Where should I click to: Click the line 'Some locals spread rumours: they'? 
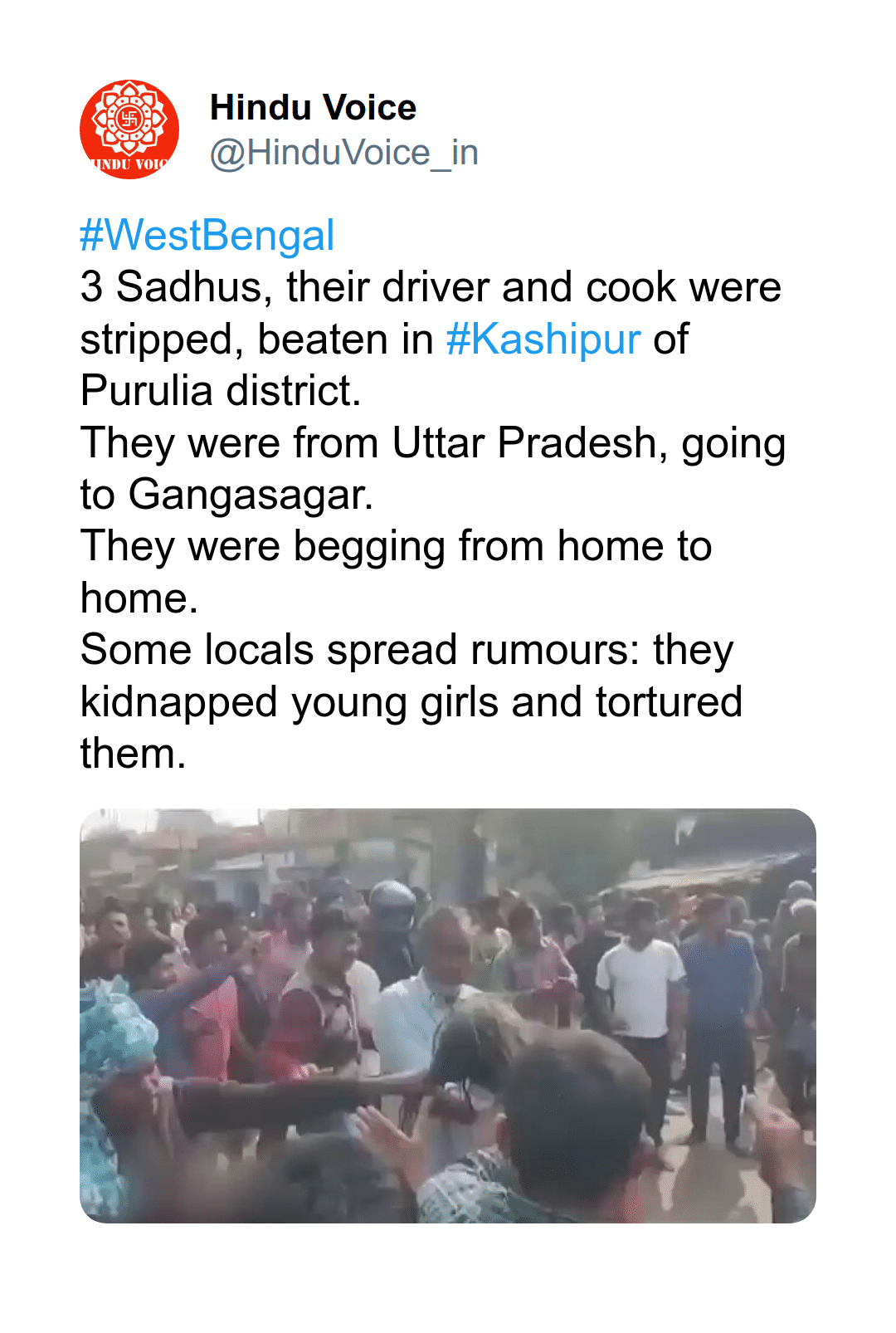tap(407, 651)
